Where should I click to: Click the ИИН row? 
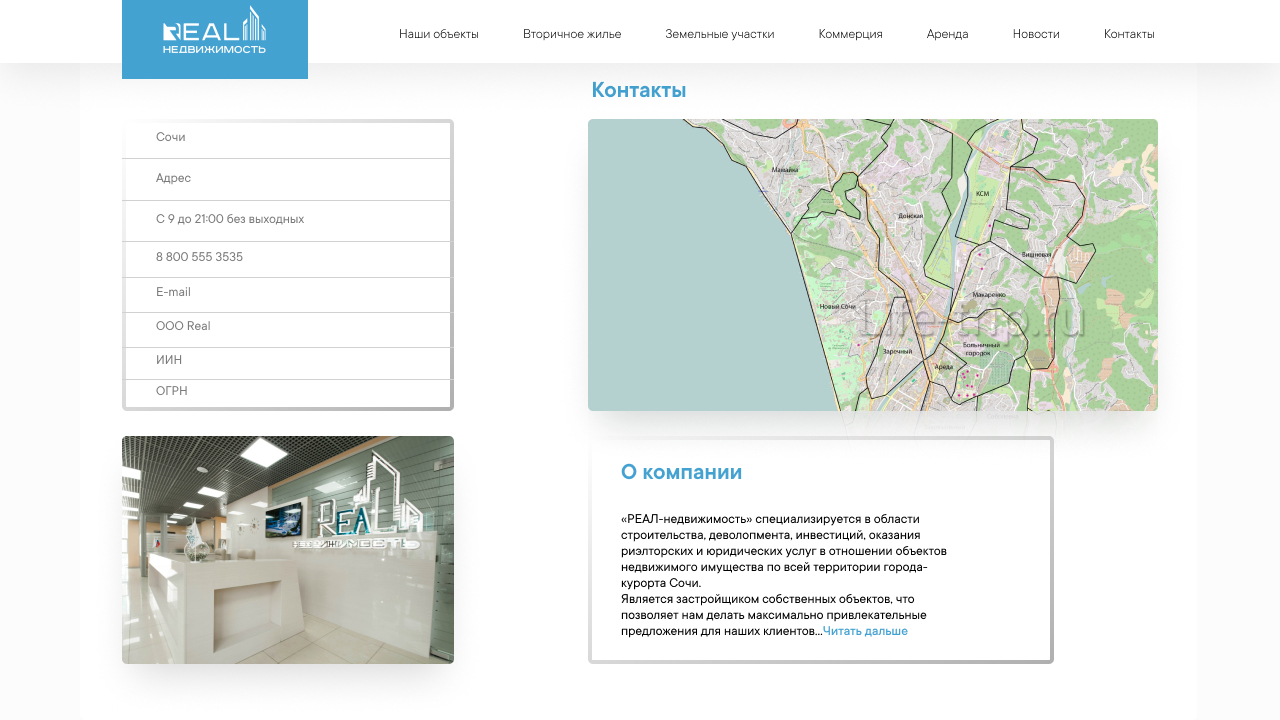tap(288, 362)
